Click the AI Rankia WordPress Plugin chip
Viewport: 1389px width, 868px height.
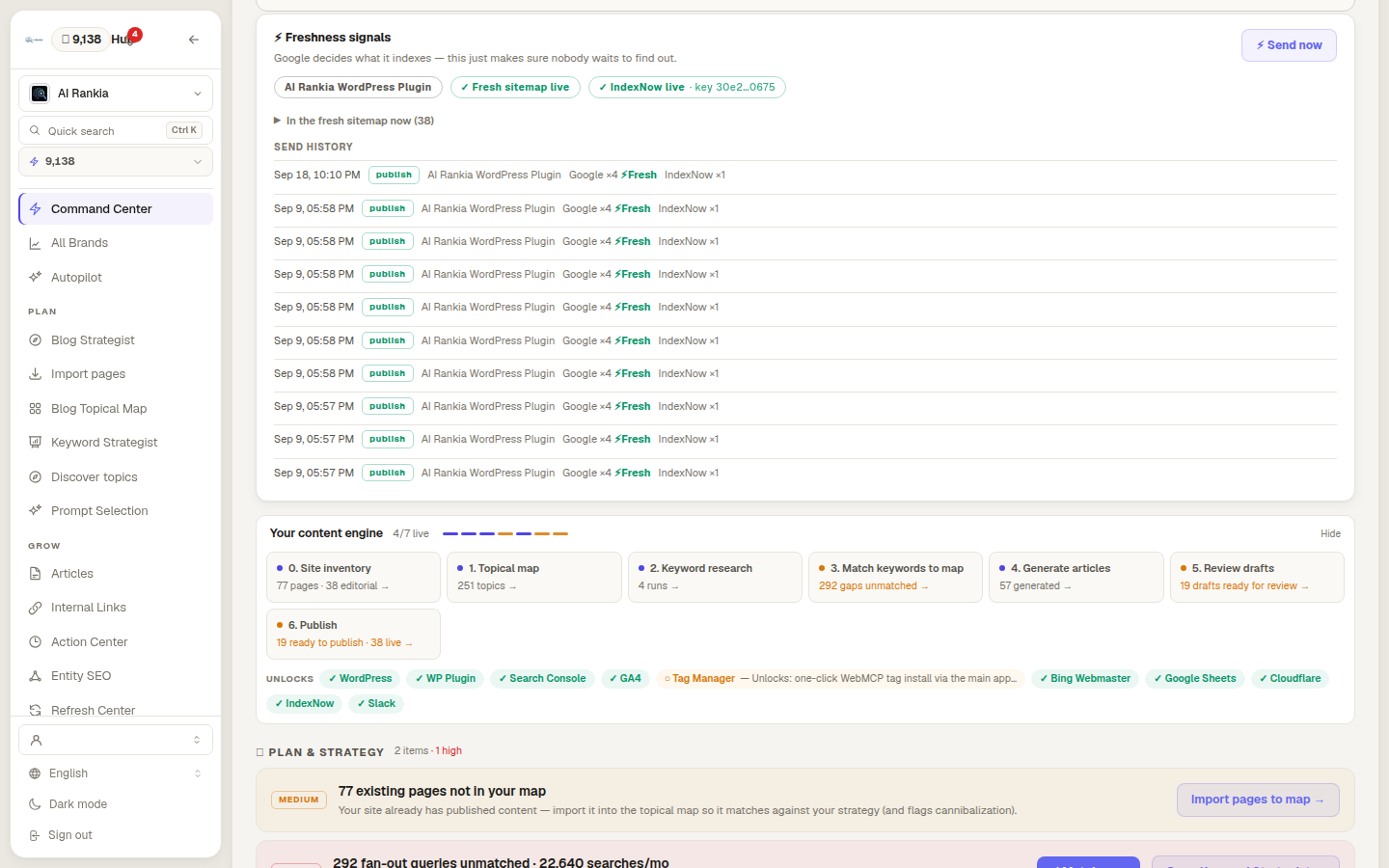358,87
